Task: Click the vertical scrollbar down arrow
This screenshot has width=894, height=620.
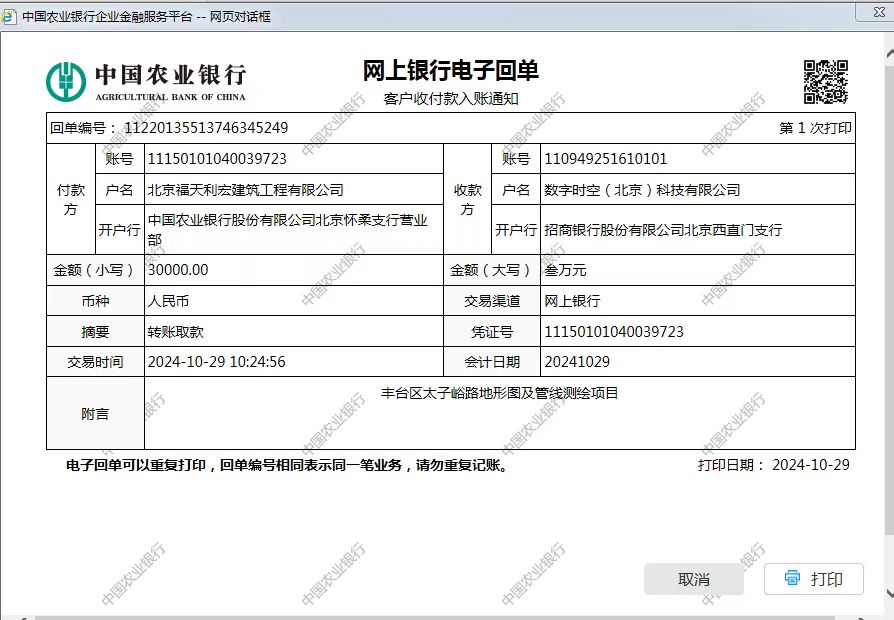Action: [x=891, y=593]
